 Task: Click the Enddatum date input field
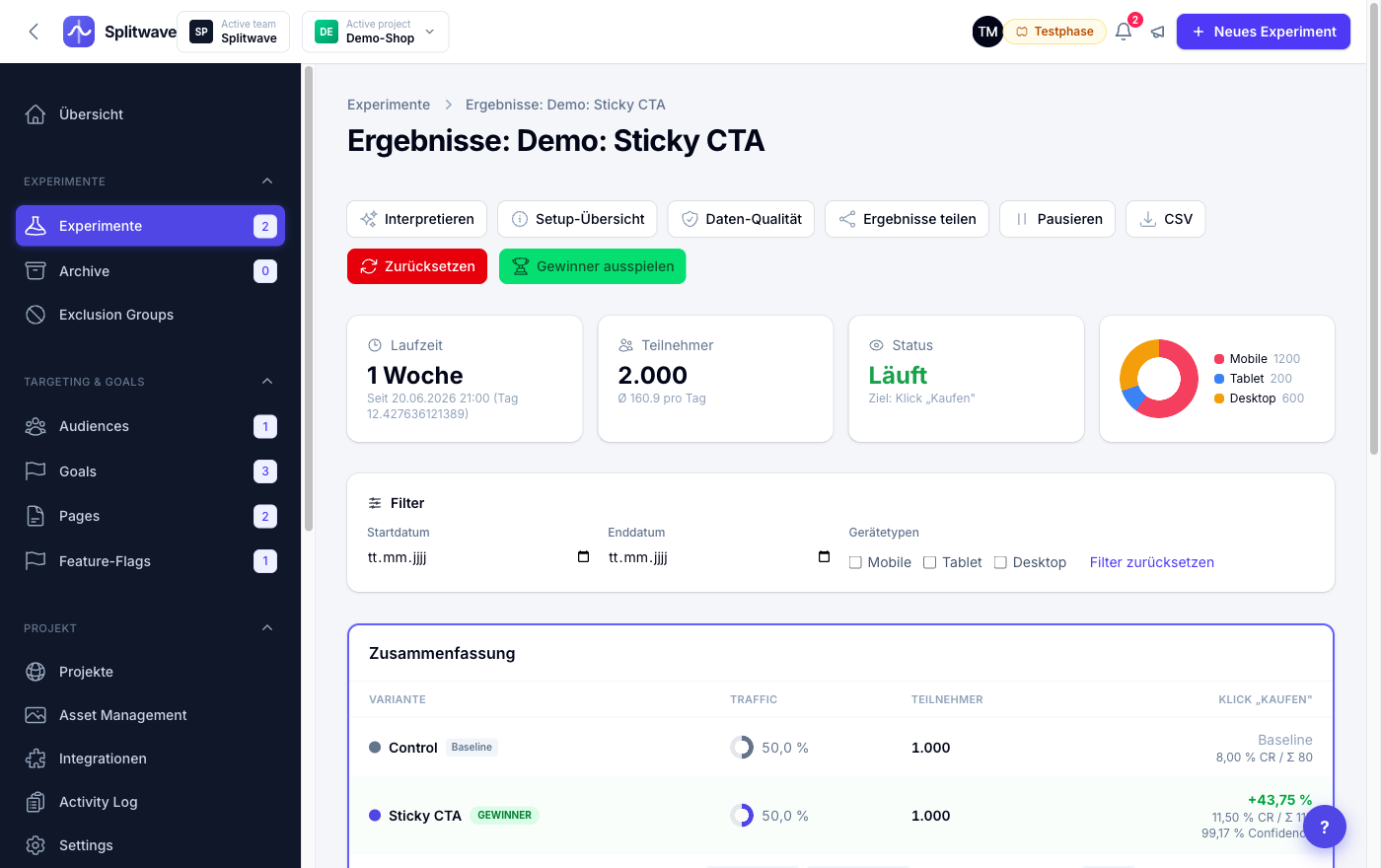(720, 557)
